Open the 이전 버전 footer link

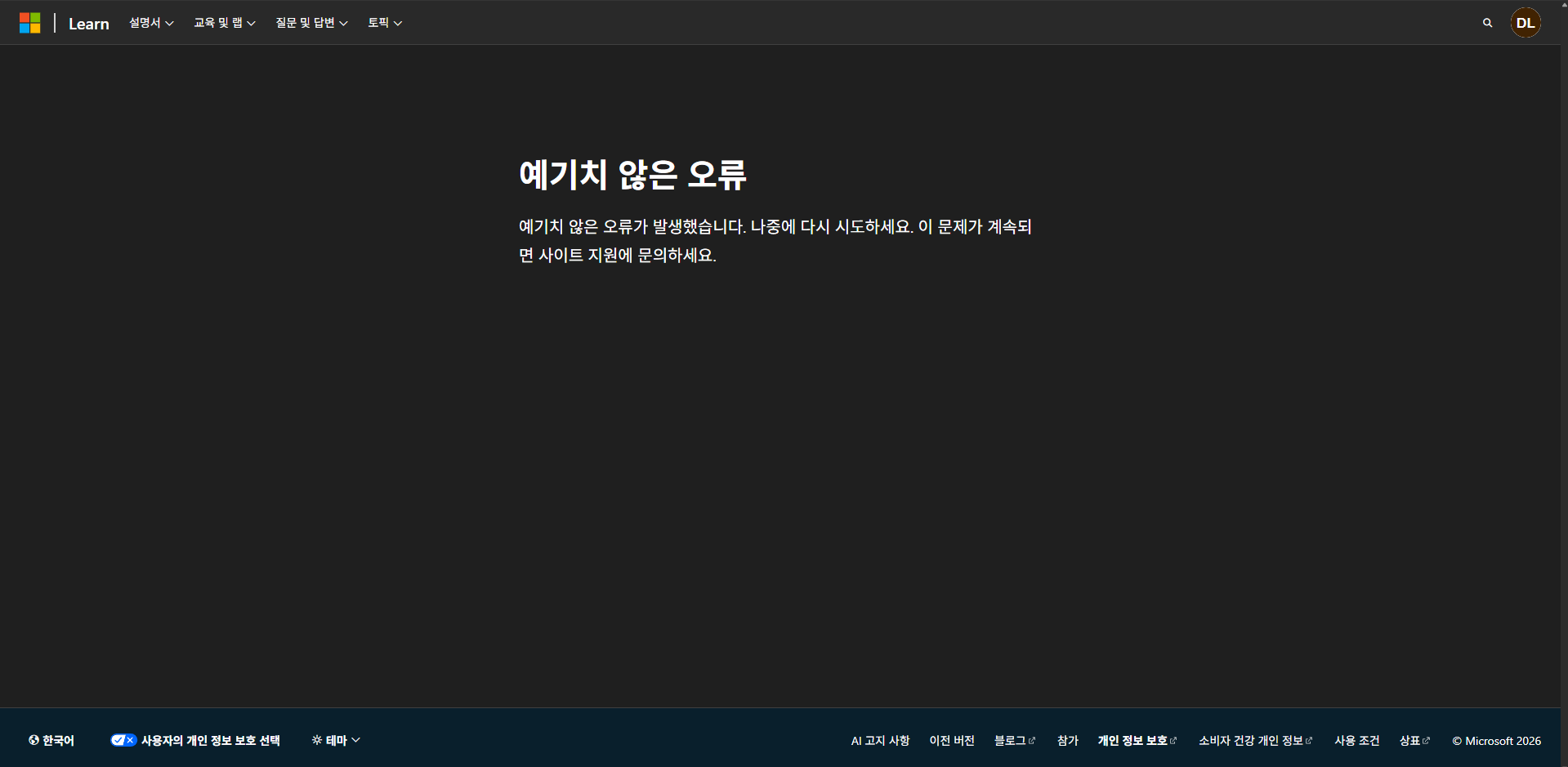(x=952, y=741)
